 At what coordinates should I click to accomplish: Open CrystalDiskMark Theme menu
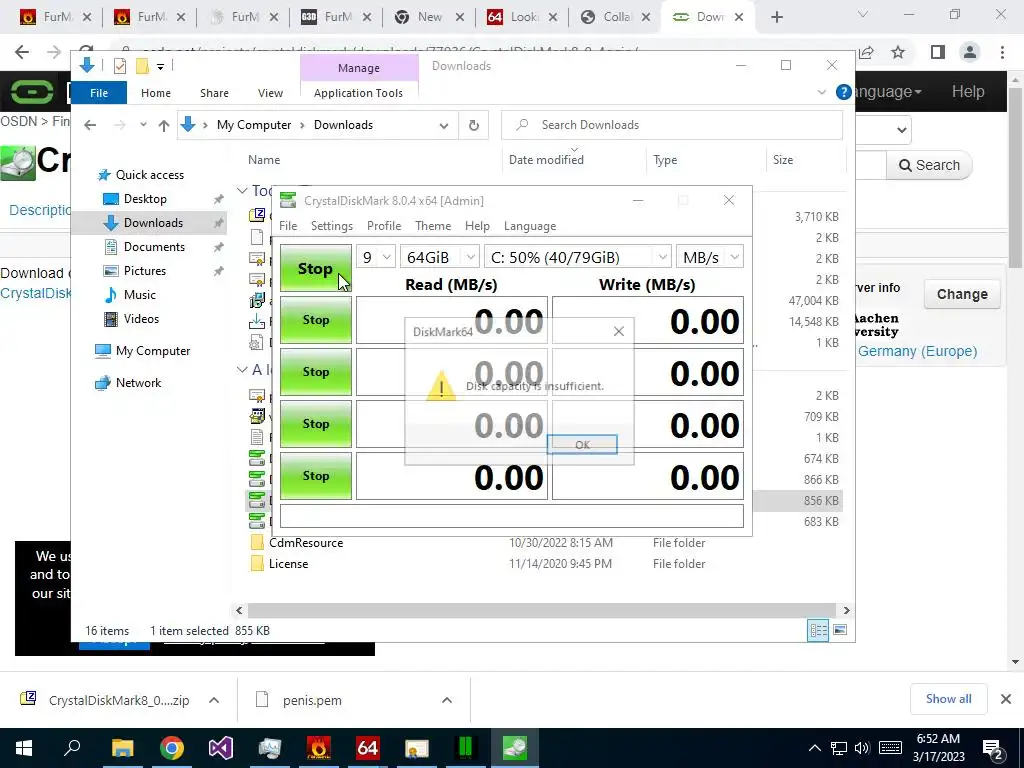click(x=433, y=226)
